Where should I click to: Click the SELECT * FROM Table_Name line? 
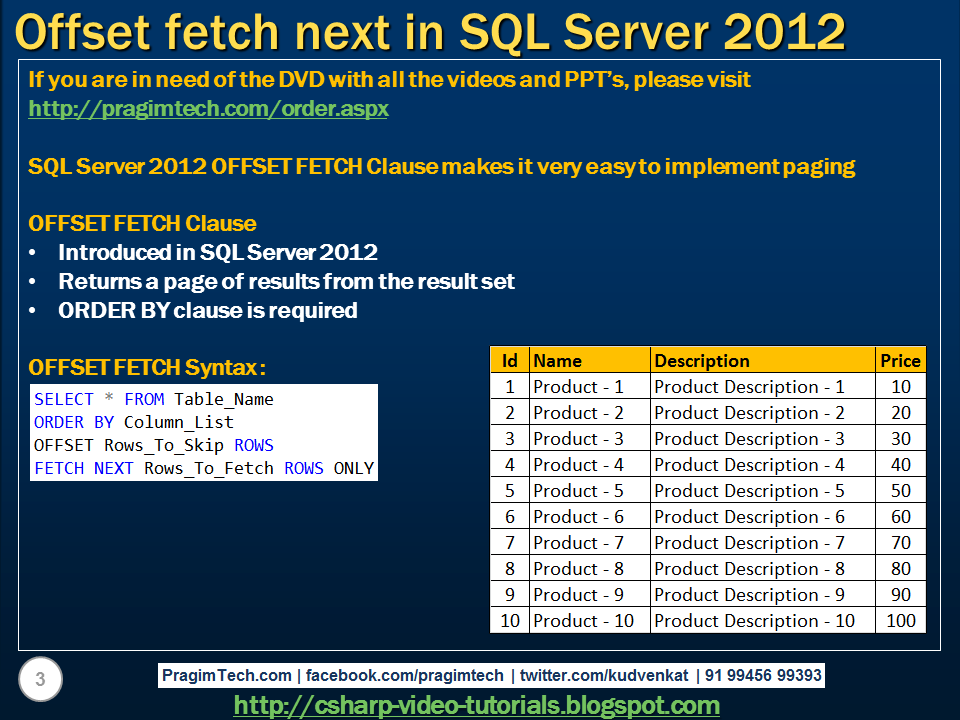pyautogui.click(x=155, y=398)
